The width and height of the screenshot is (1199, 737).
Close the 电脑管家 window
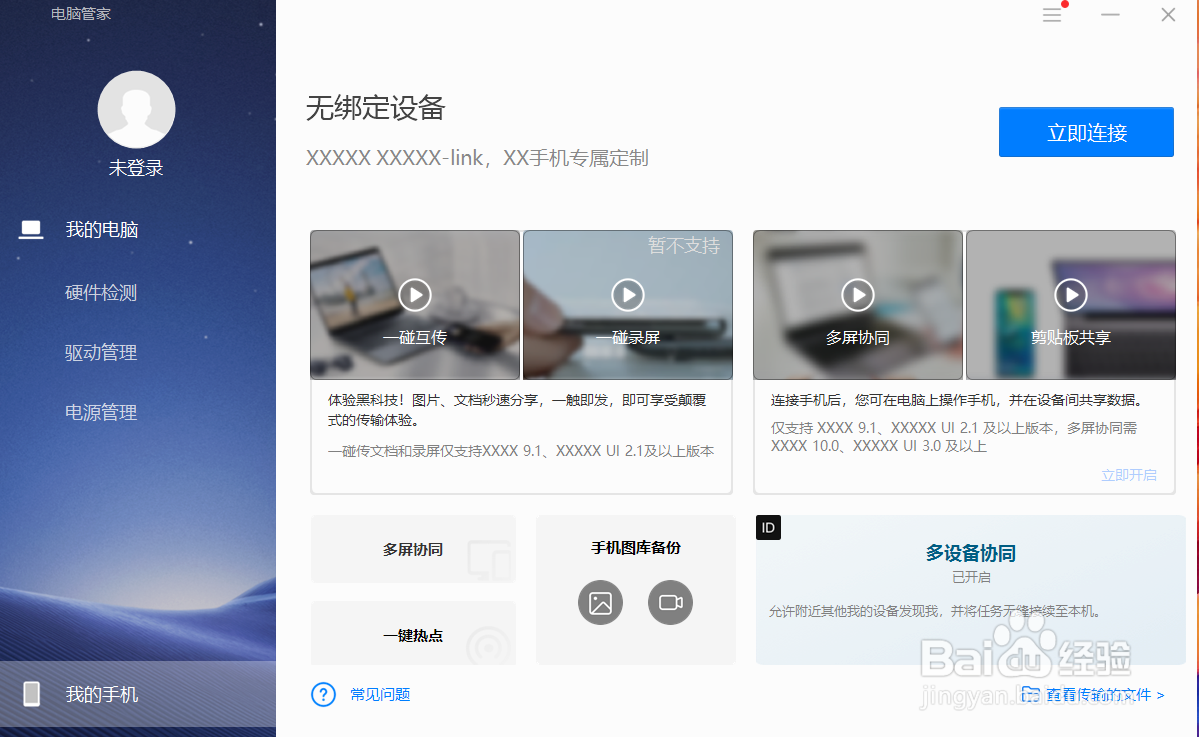tap(1168, 15)
